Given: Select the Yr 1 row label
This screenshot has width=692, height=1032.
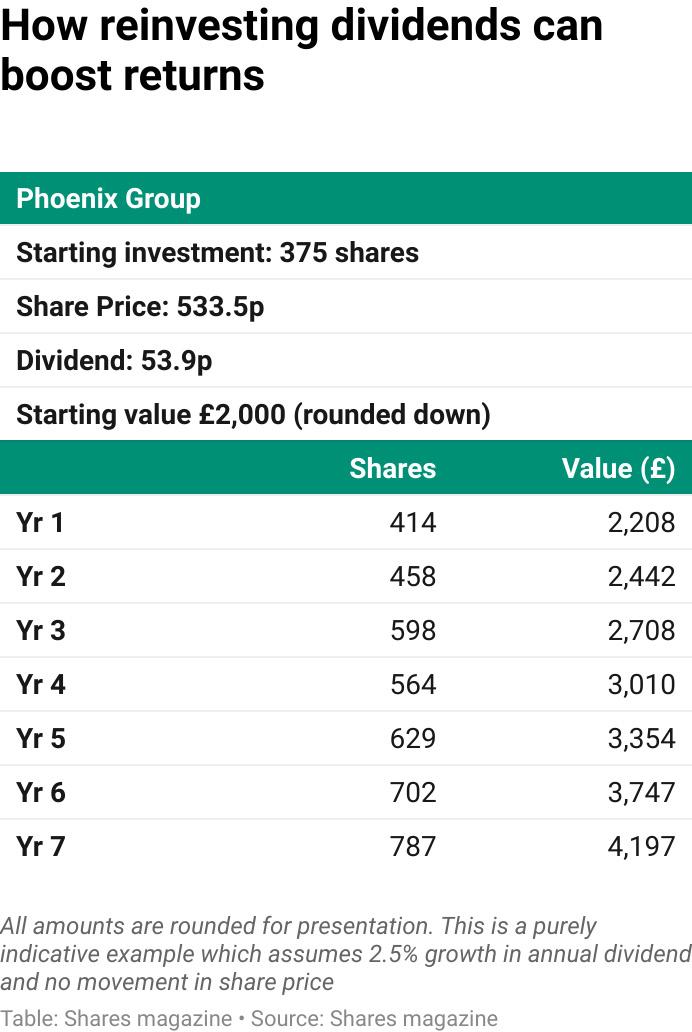Looking at the screenshot, I should click(x=40, y=522).
